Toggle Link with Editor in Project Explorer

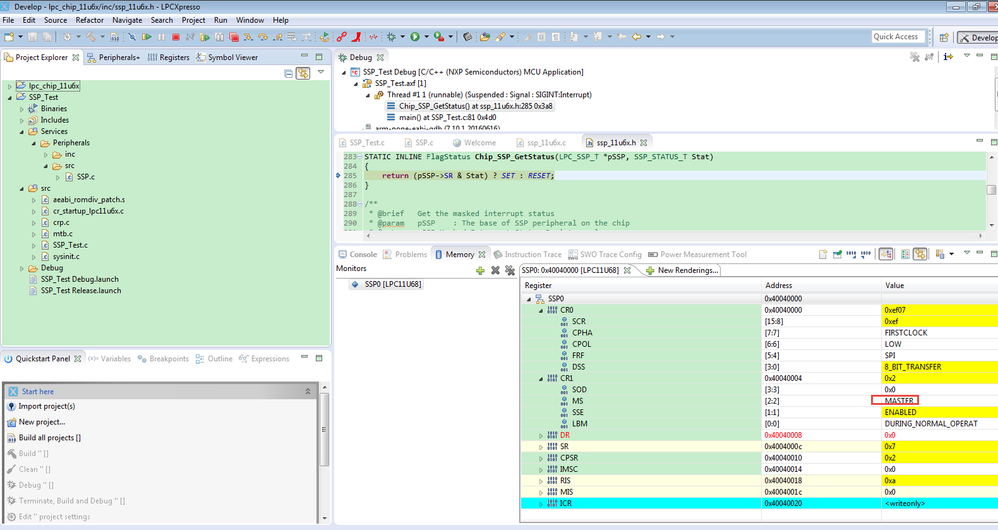tap(303, 73)
